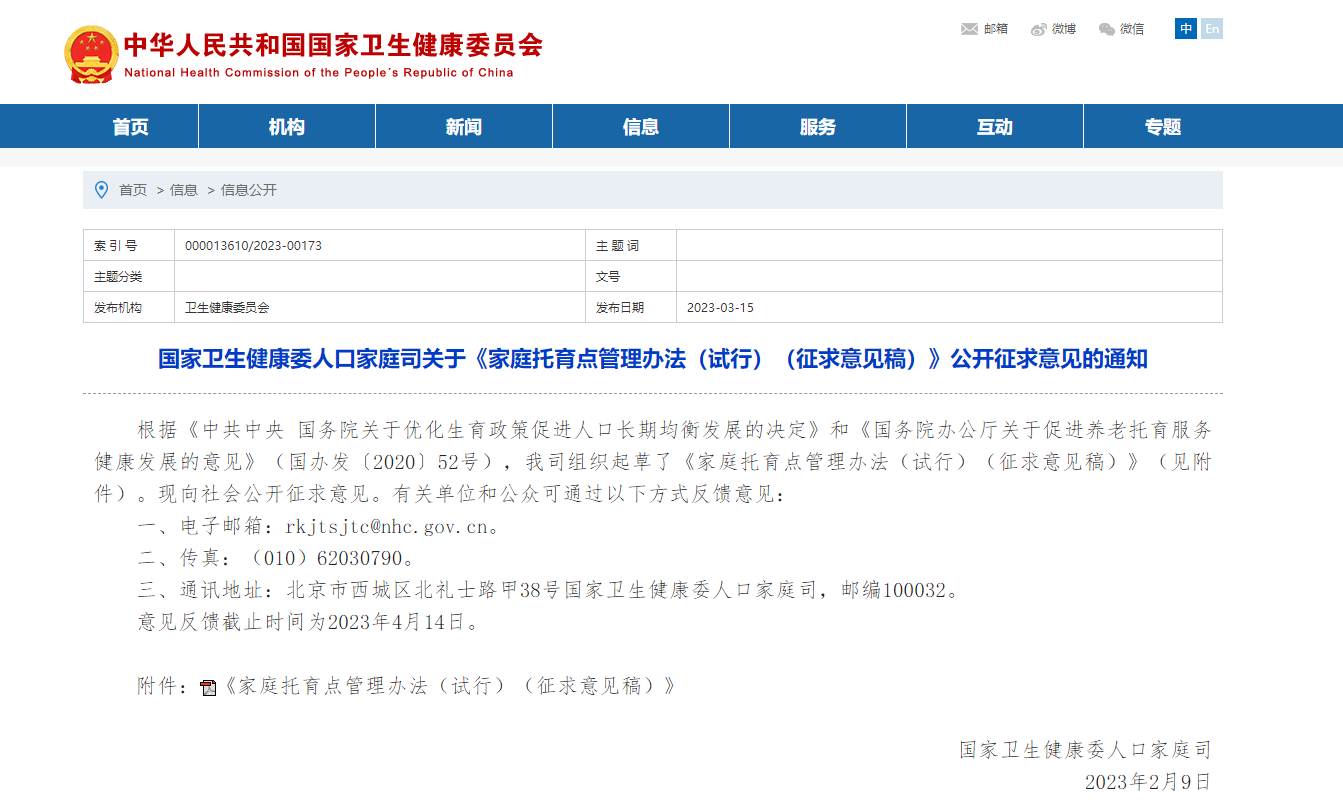Screen dimensions: 1343x800
Task: Click the attachment PDF file icon
Action: coord(208,687)
